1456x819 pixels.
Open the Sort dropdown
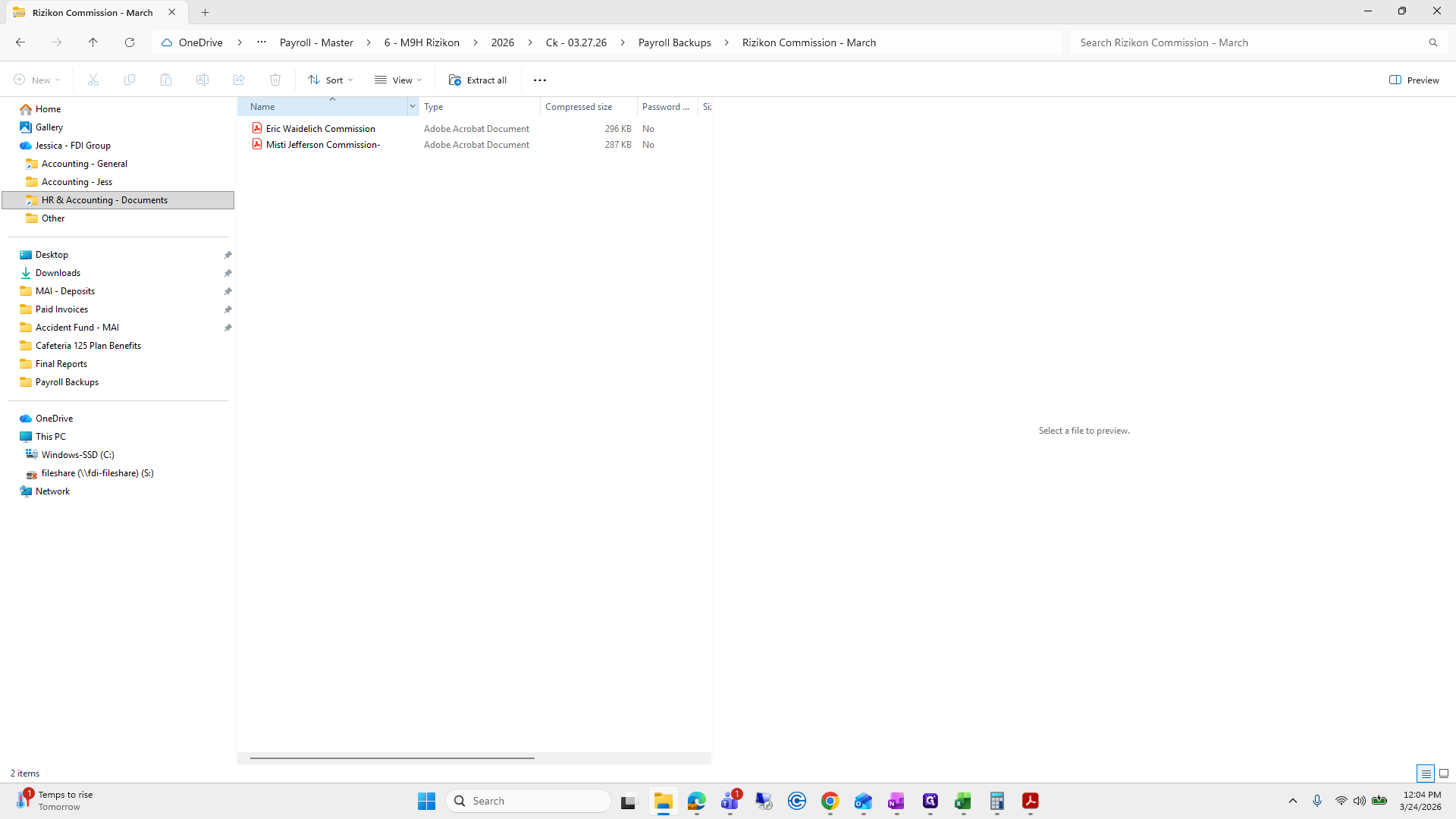pos(329,80)
